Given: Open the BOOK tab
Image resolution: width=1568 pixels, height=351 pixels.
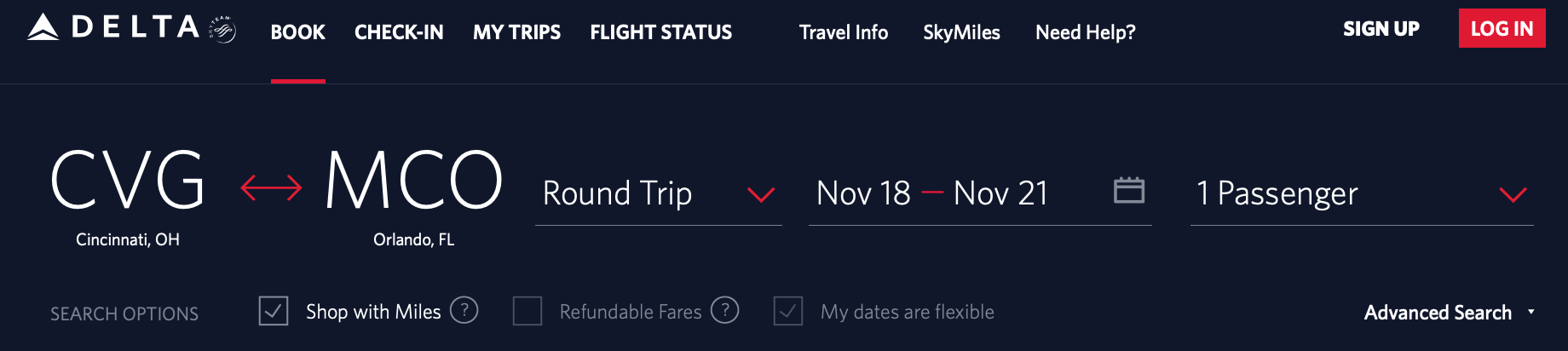Looking at the screenshot, I should pos(297,32).
